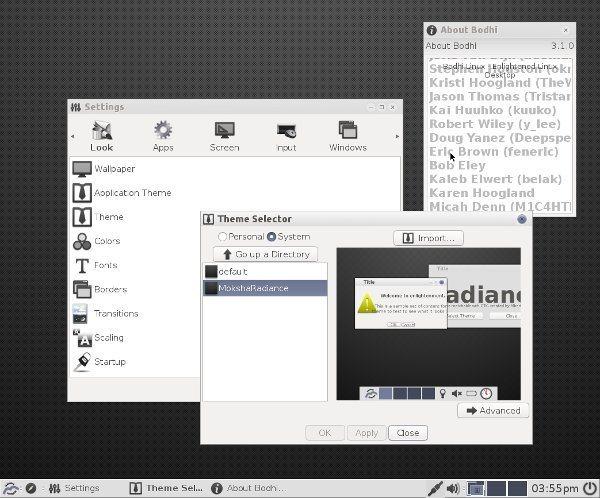
Task: Close Theme Selector with round title button
Action: click(x=522, y=219)
